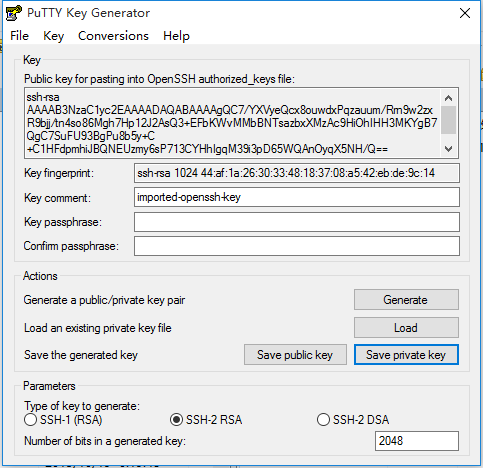Click Load to open existing private key
This screenshot has width=483, height=468.
(x=406, y=328)
